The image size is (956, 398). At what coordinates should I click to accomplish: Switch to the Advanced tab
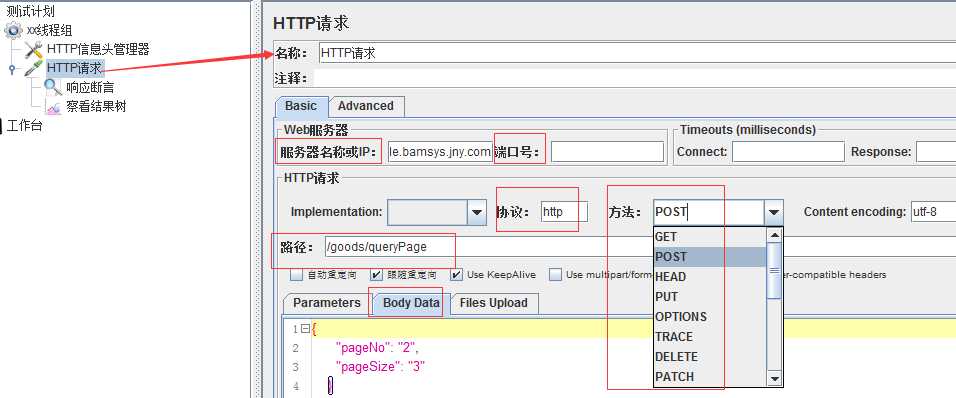click(x=366, y=106)
